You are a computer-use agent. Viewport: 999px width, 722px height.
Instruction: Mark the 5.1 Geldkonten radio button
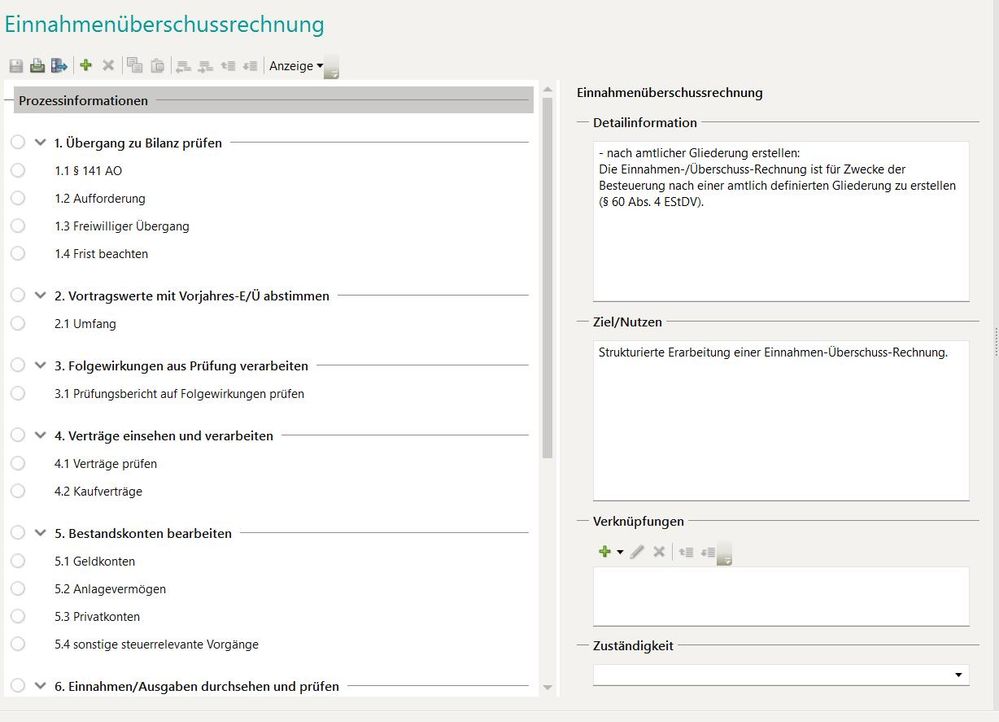18,561
